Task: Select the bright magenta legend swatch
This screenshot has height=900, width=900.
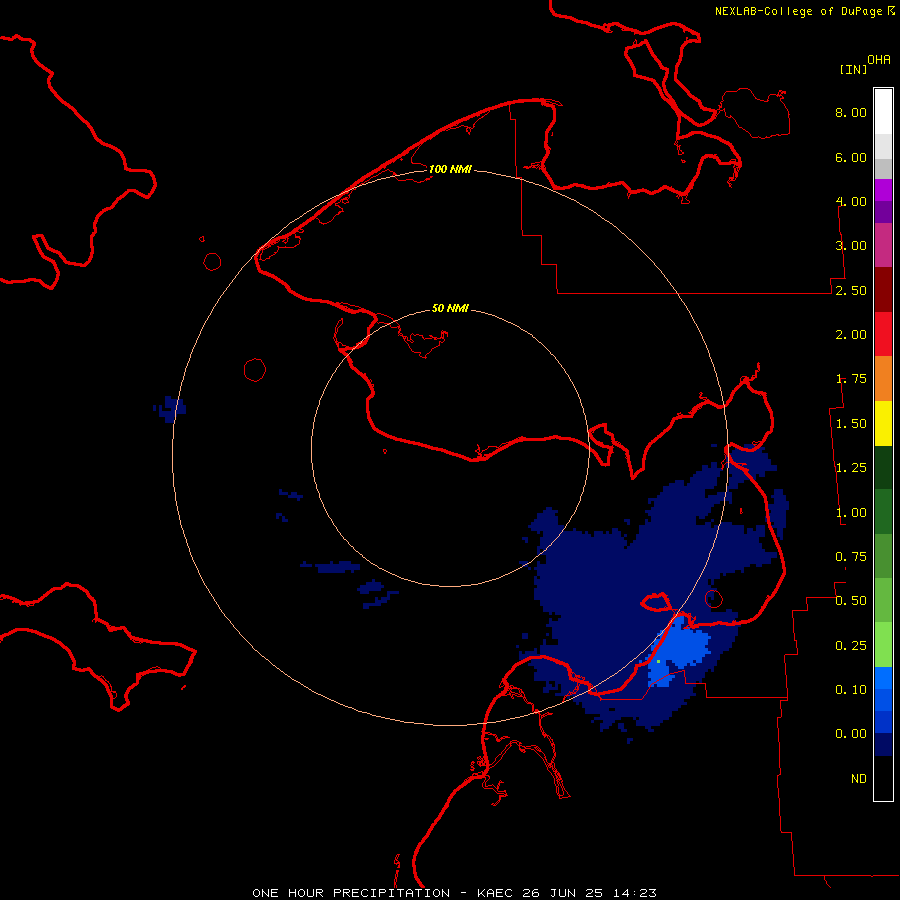Action: point(883,191)
